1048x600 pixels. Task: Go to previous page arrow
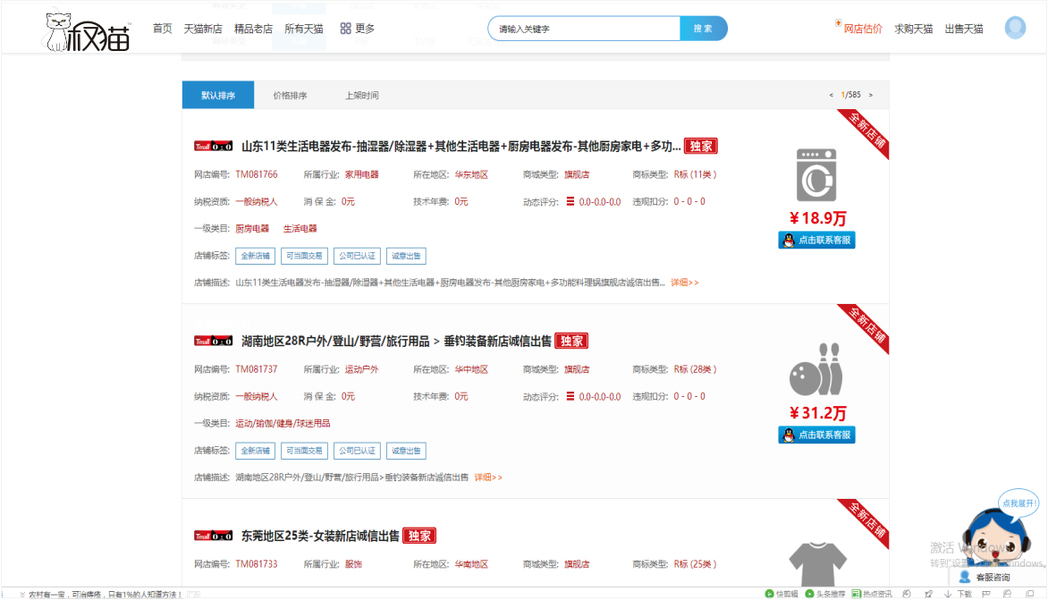coord(831,95)
